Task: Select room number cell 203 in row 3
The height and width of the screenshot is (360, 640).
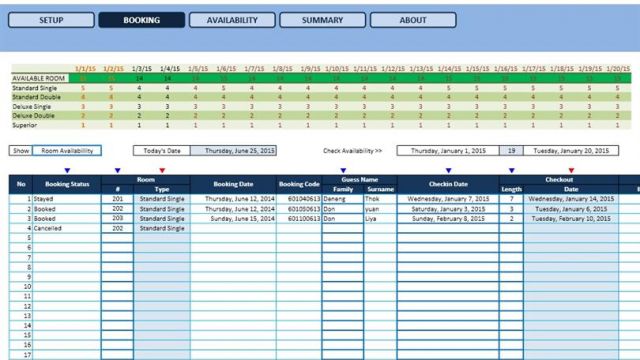Action: 118,218
